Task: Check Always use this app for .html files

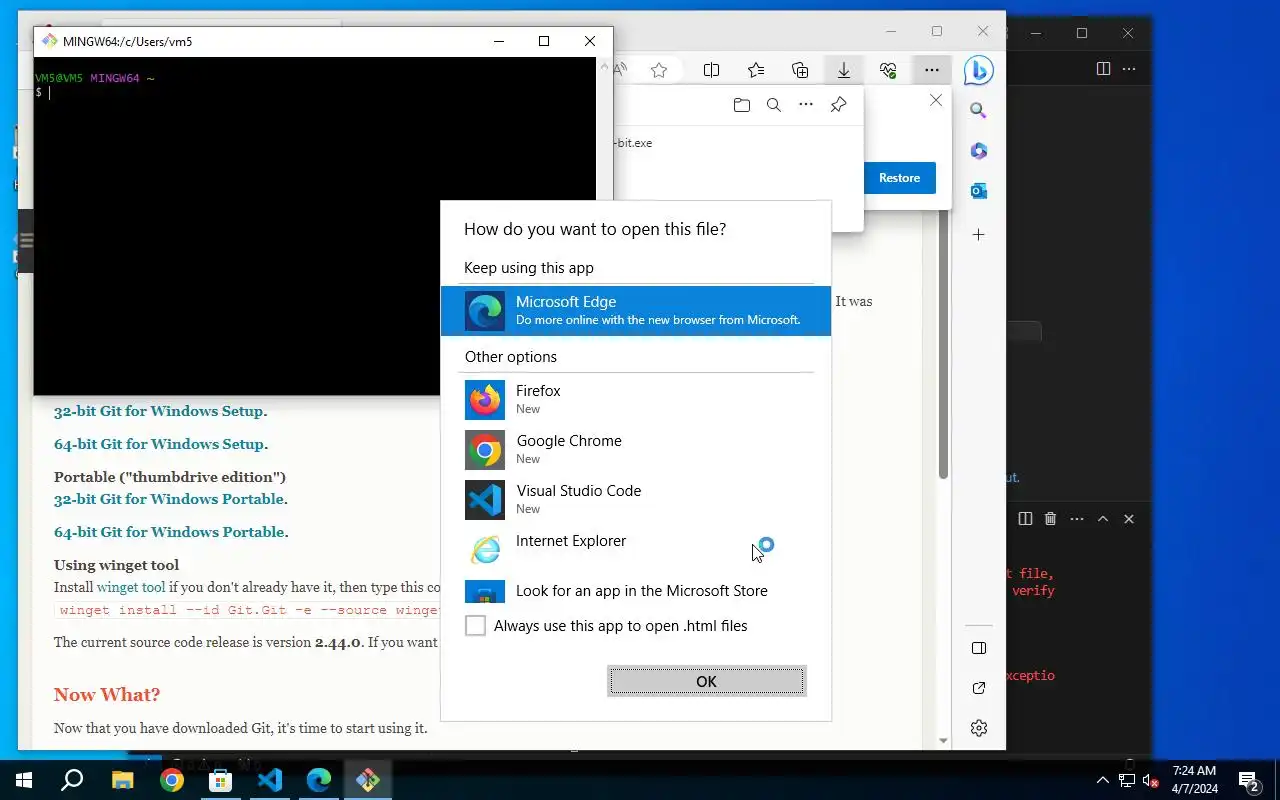Action: click(476, 626)
